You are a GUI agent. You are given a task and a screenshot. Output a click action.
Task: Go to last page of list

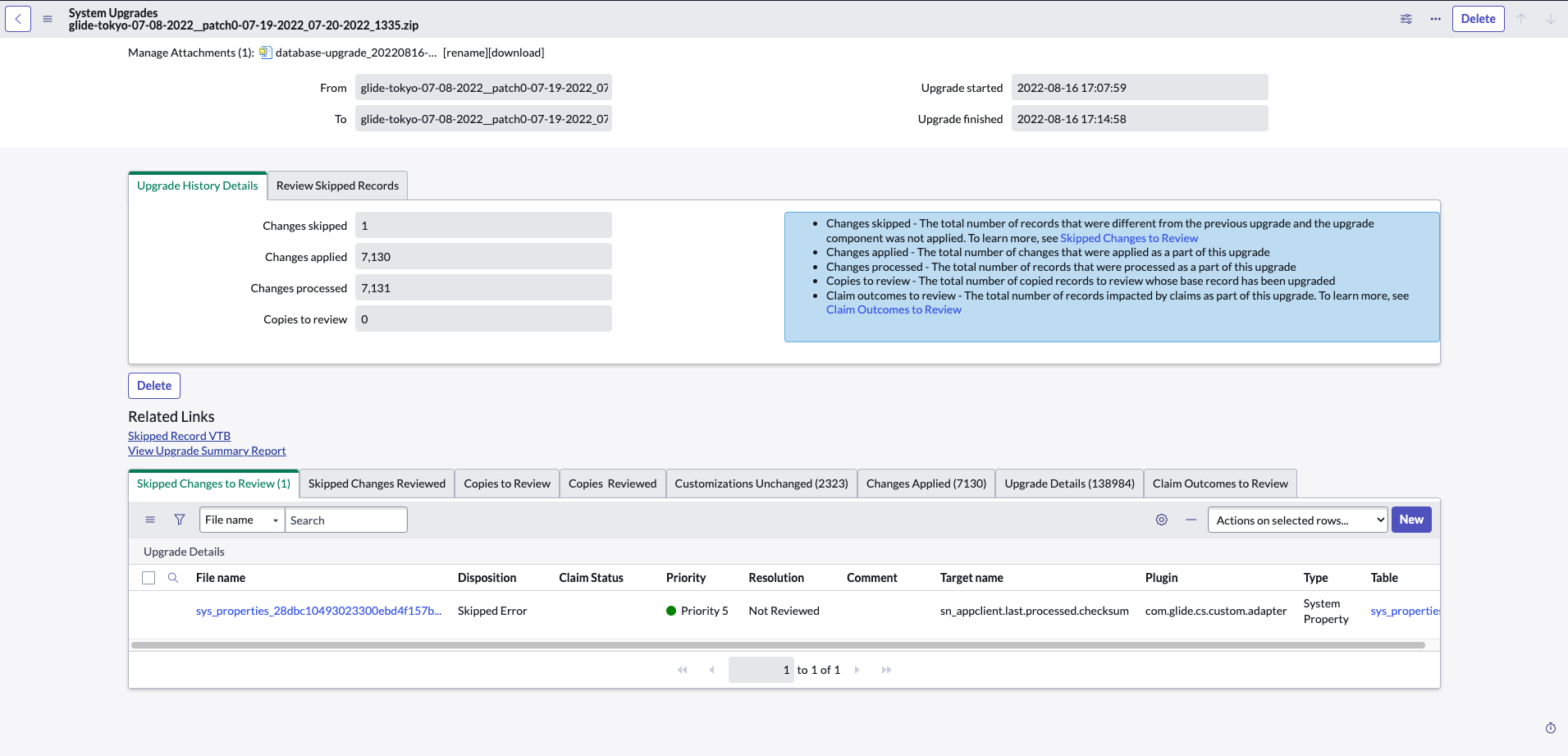[886, 670]
